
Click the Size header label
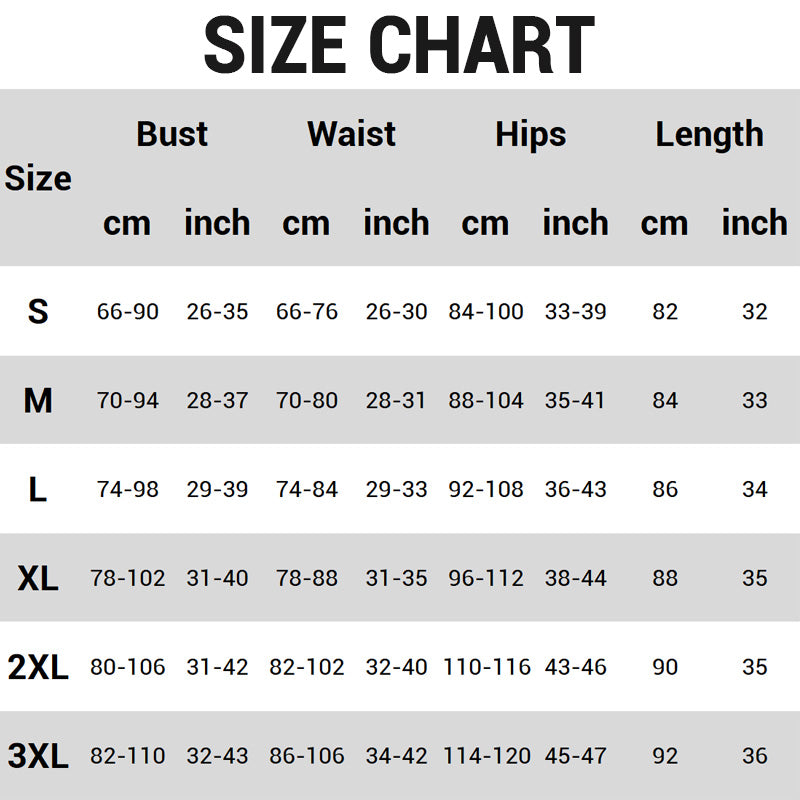(38, 179)
